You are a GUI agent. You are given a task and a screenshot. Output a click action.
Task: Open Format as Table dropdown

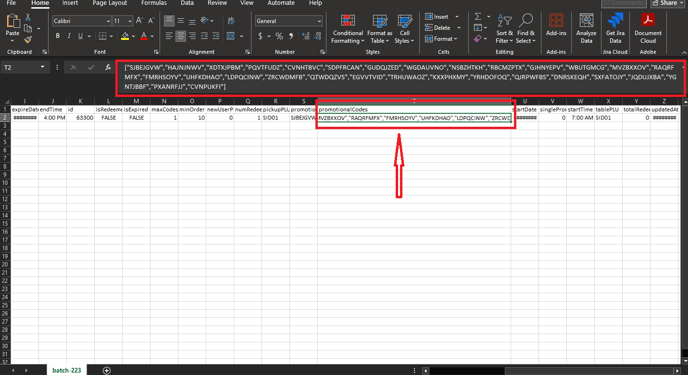click(380, 29)
